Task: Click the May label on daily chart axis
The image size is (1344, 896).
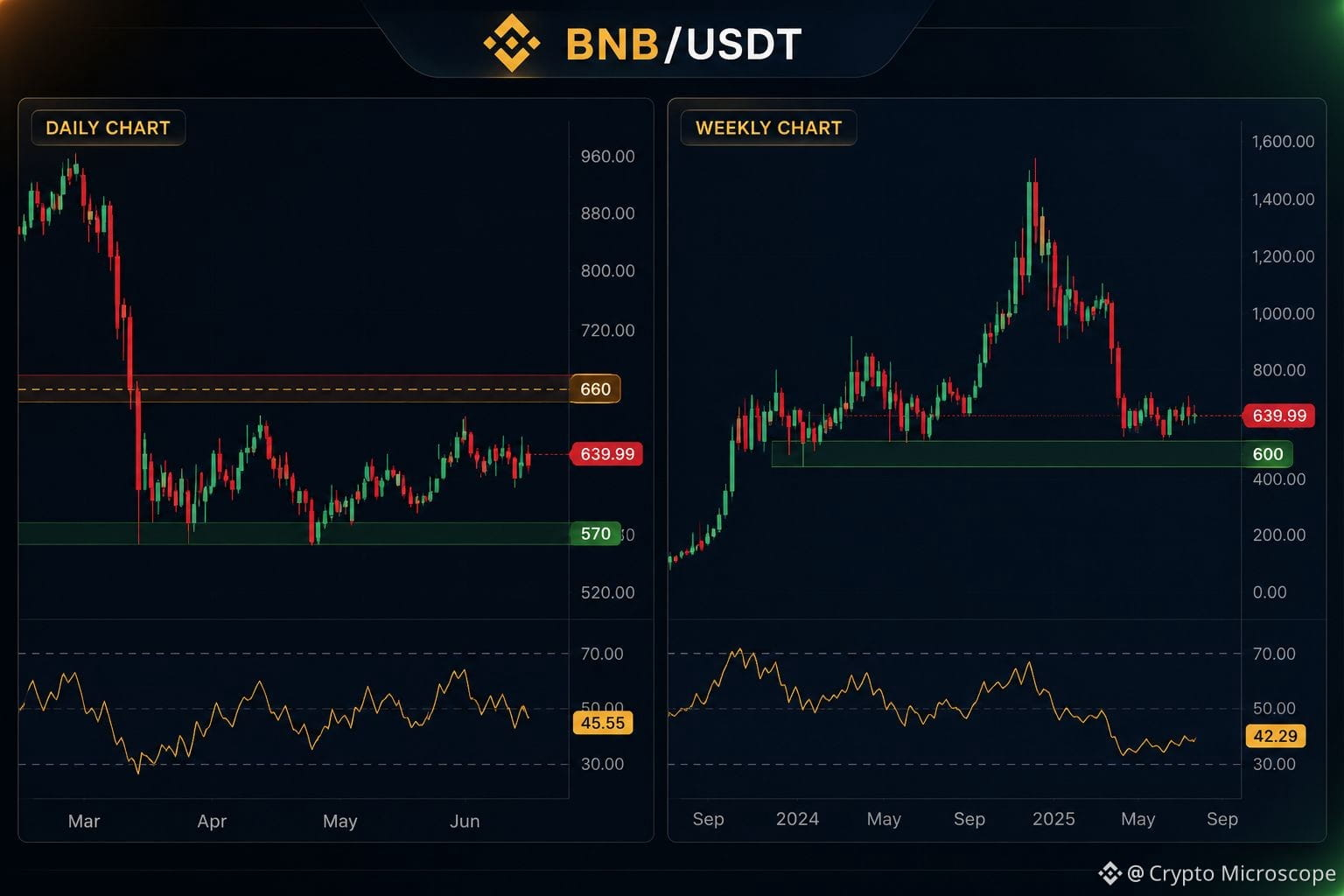Action: coord(339,821)
